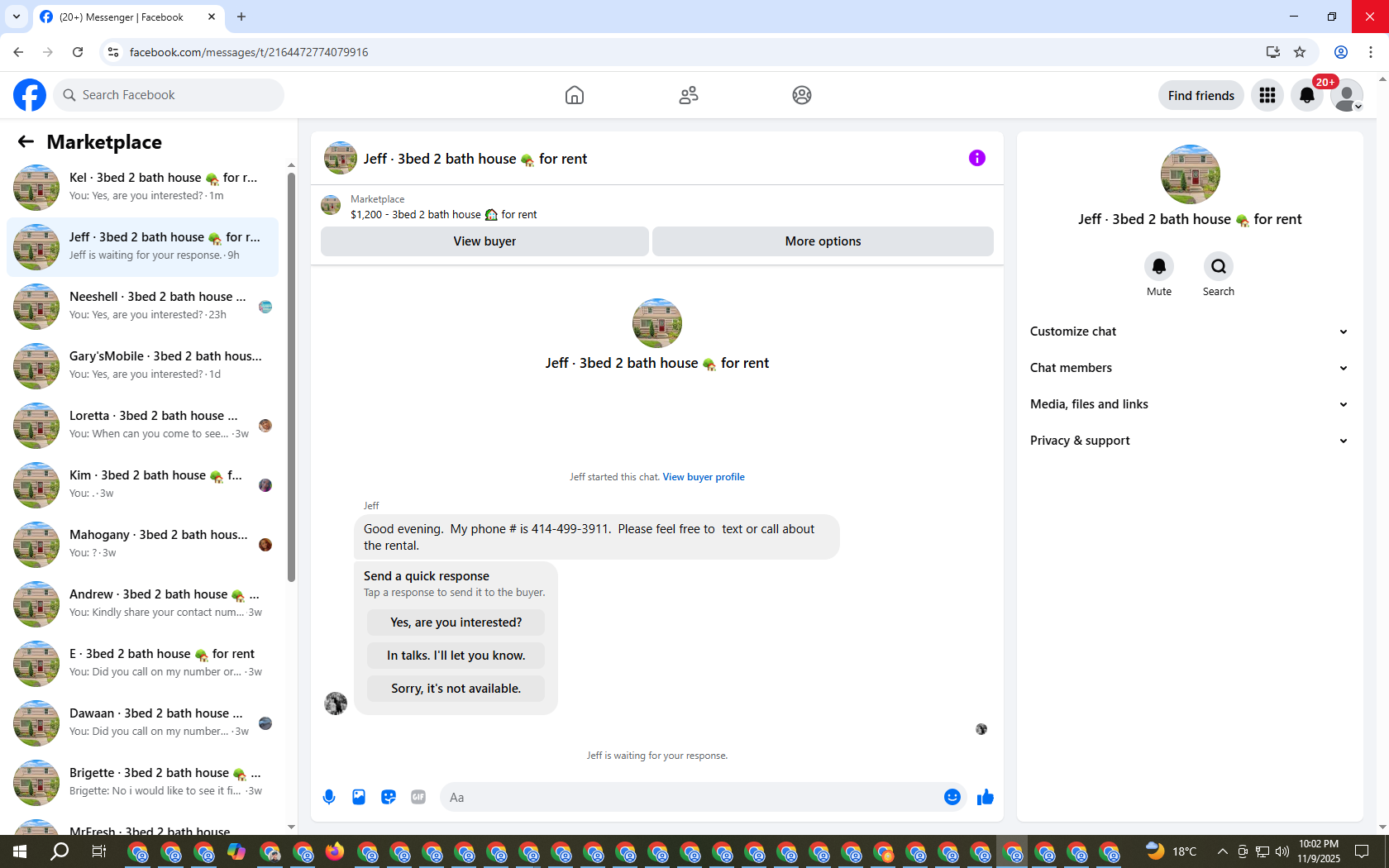Send a voice clip with the microphone
Image resolution: width=1389 pixels, height=868 pixels.
(x=329, y=797)
